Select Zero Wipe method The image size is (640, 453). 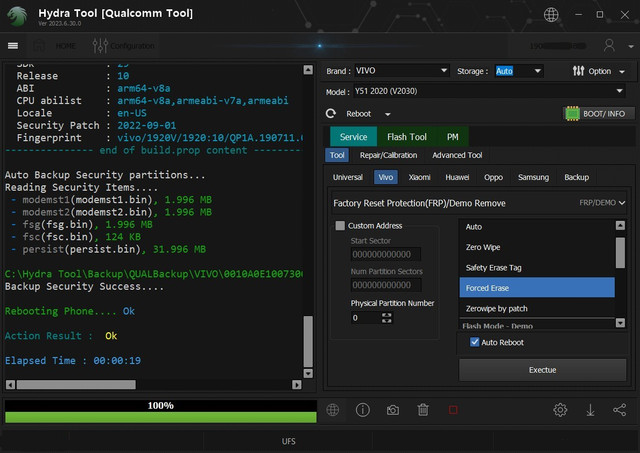click(537, 247)
